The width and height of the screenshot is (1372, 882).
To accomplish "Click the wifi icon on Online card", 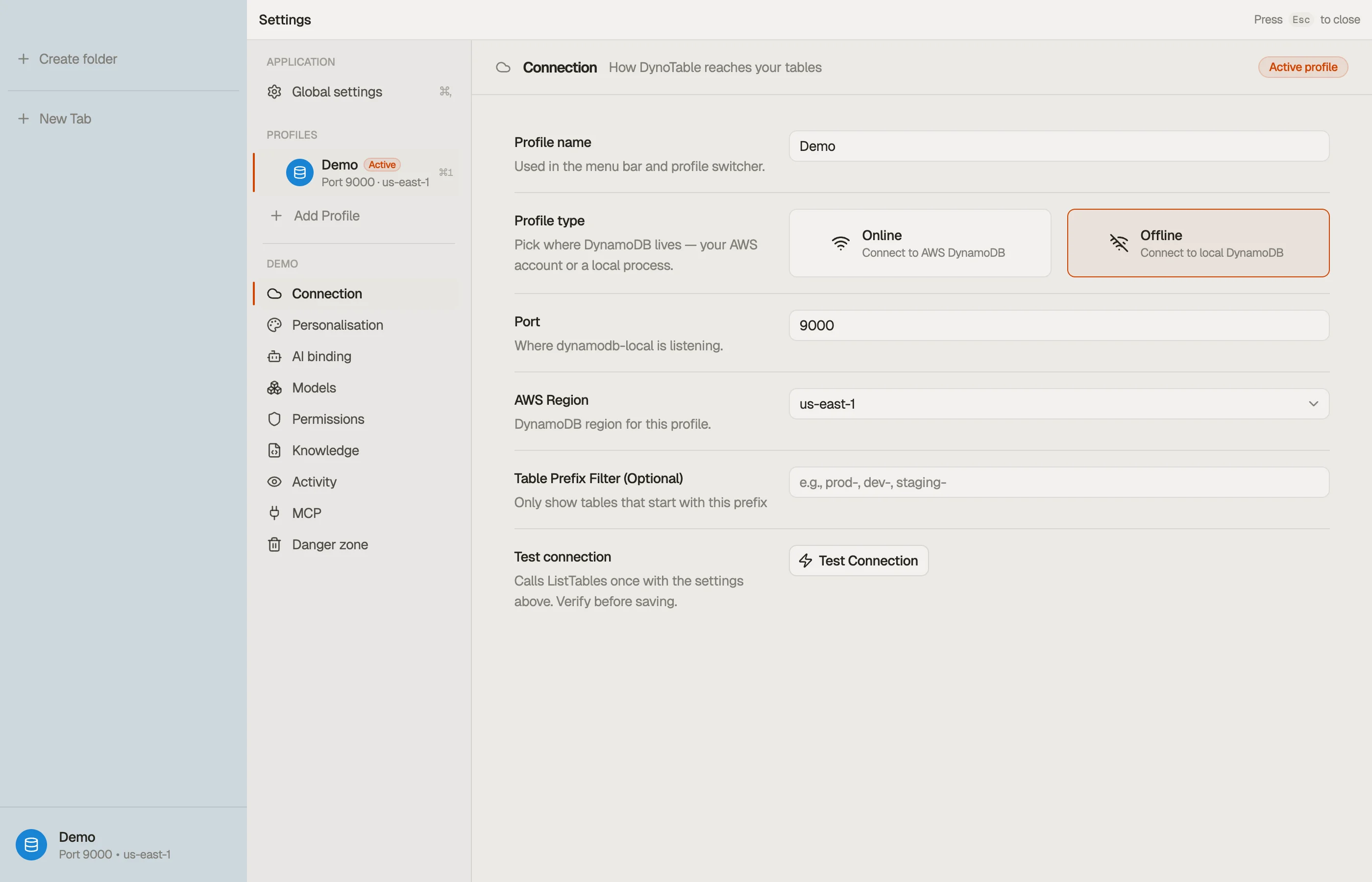I will coord(841,243).
